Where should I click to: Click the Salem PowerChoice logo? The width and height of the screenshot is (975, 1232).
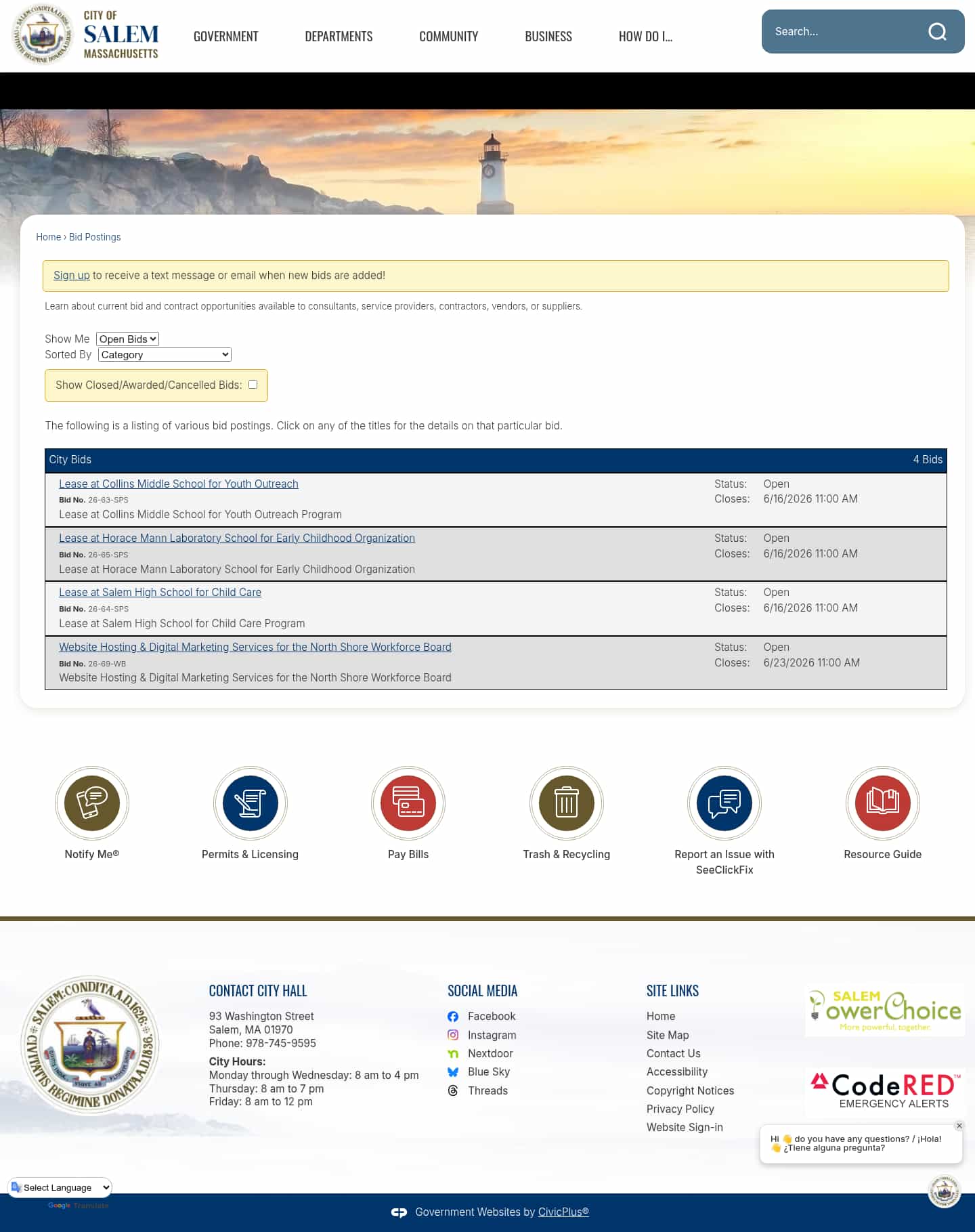coord(885,1010)
